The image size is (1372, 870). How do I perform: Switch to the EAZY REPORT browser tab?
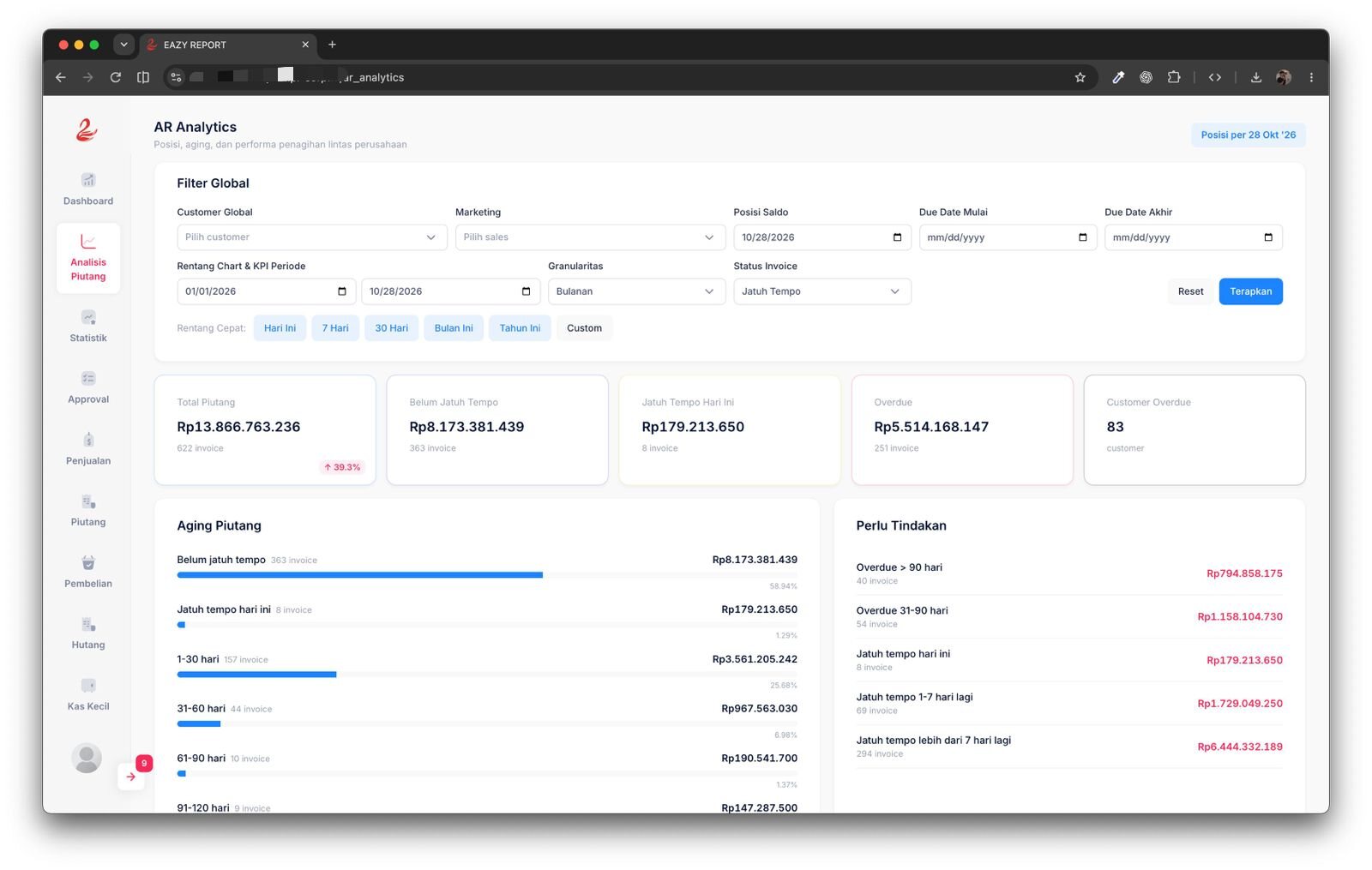pos(227,45)
